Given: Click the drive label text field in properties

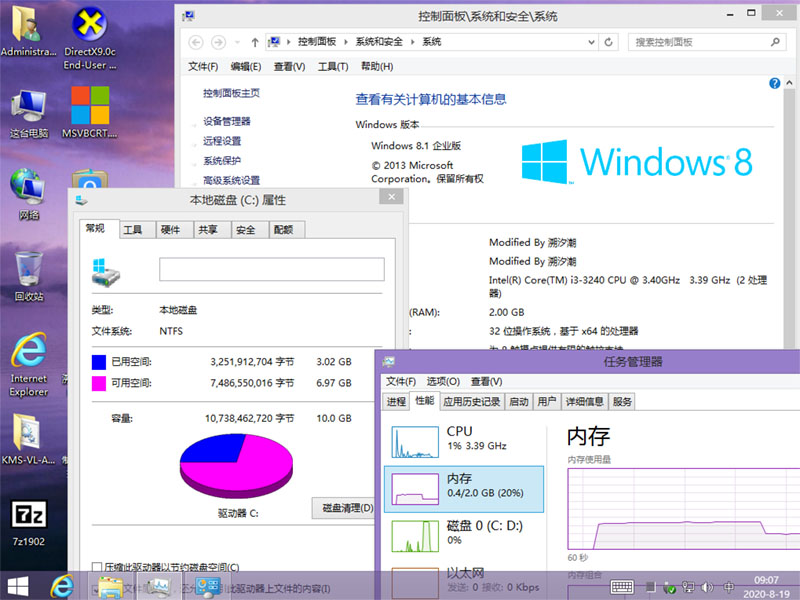Looking at the screenshot, I should (271, 269).
